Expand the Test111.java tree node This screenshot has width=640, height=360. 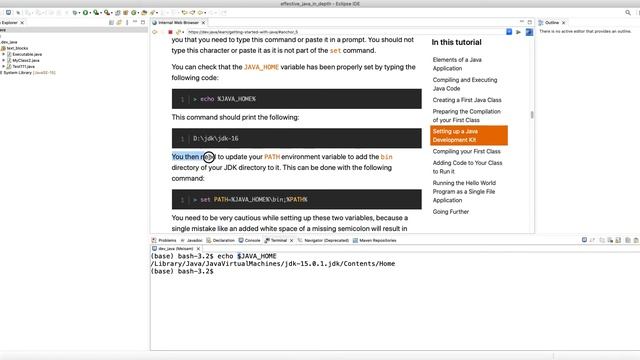tap(4, 66)
